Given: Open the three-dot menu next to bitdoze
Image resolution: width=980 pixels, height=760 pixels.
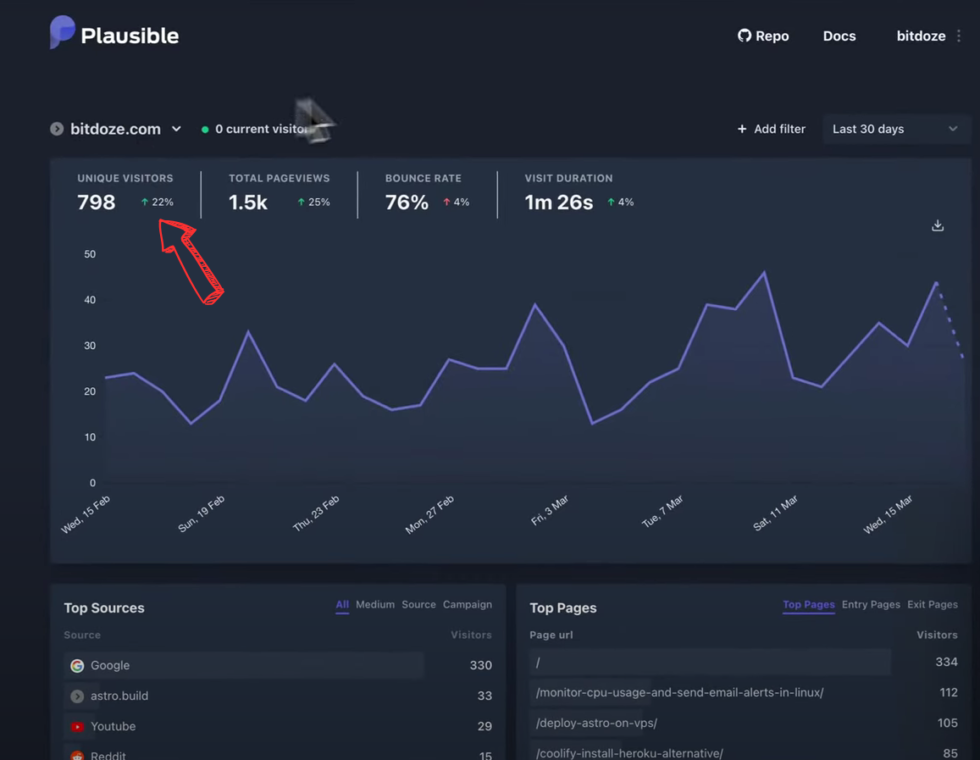Looking at the screenshot, I should [x=961, y=36].
